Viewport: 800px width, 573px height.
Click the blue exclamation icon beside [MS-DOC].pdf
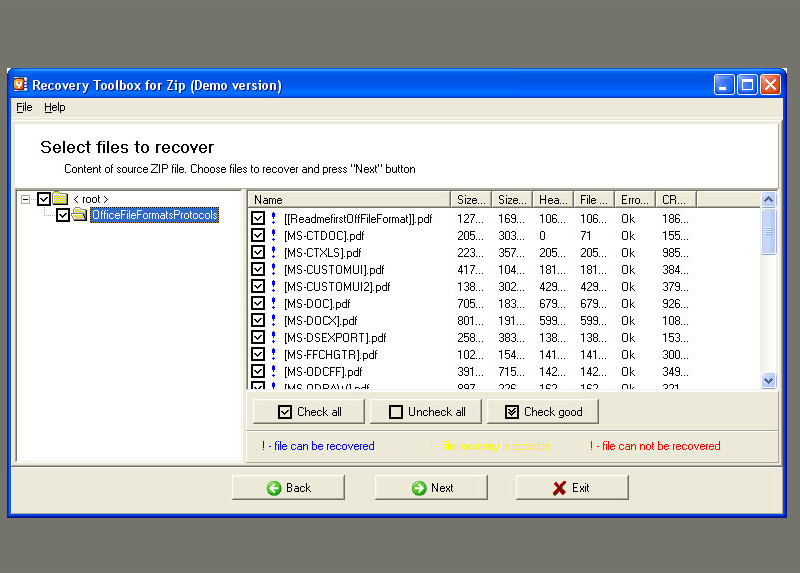point(273,303)
